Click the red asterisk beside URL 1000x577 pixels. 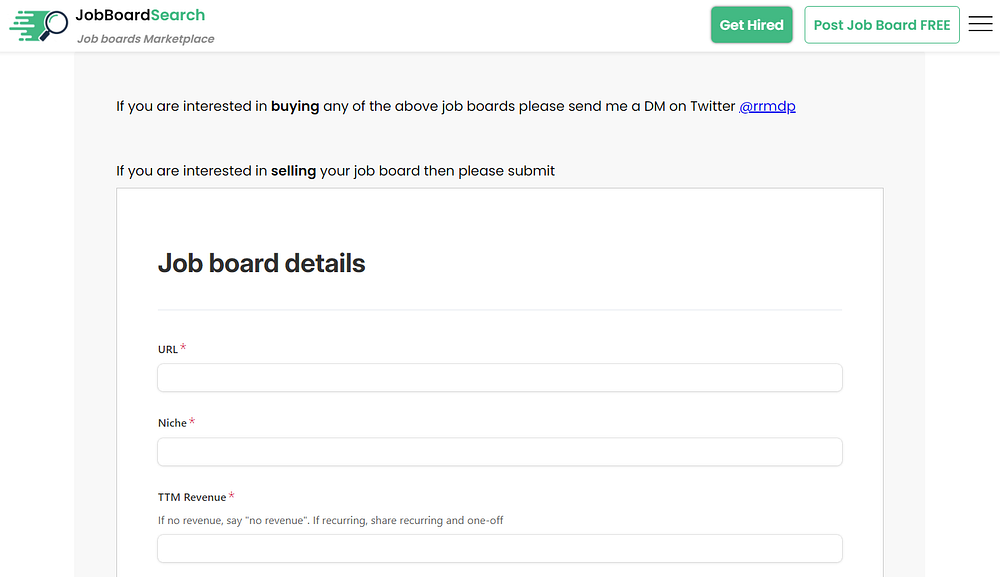[184, 348]
